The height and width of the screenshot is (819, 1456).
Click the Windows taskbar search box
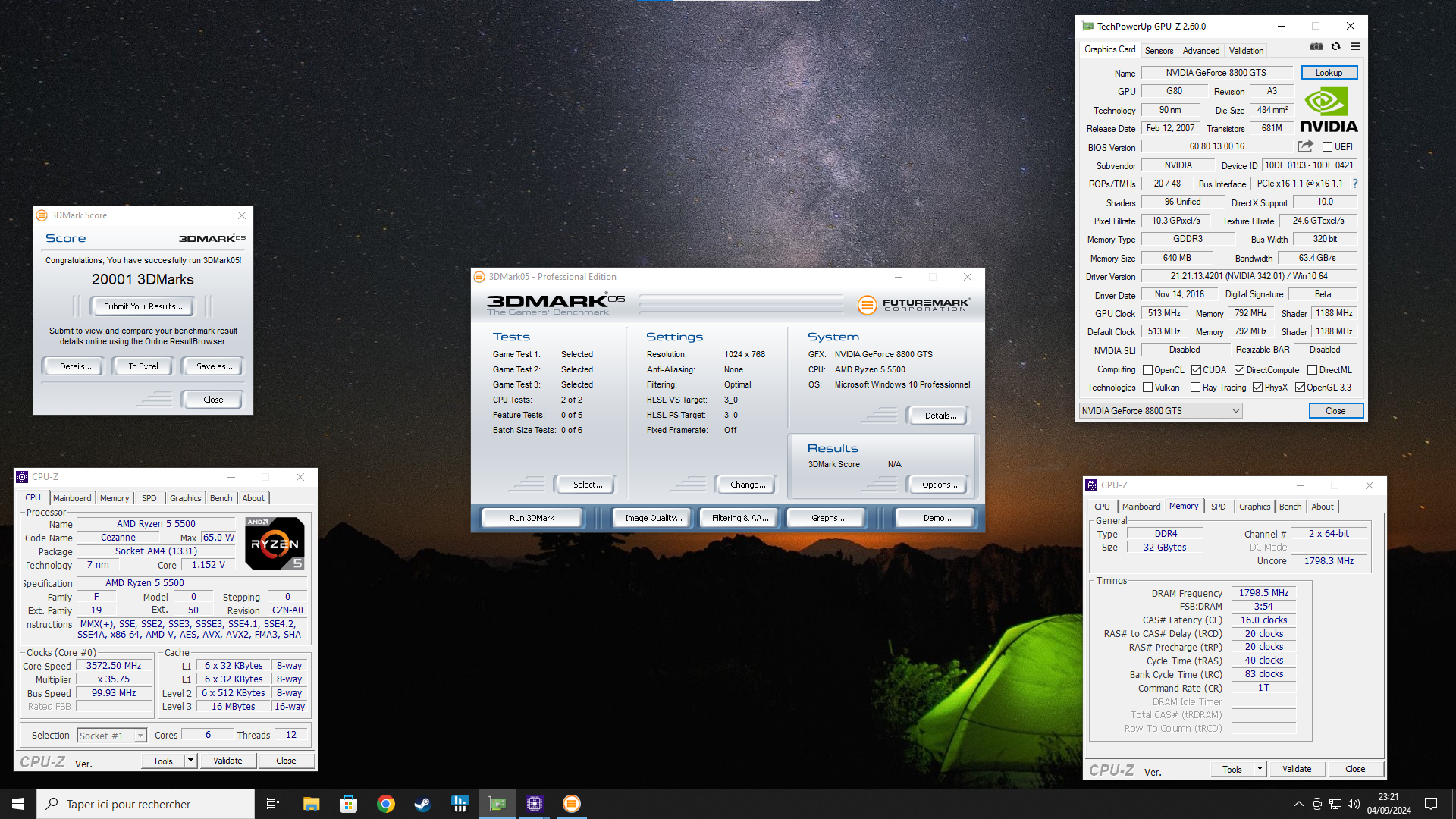[x=146, y=804]
